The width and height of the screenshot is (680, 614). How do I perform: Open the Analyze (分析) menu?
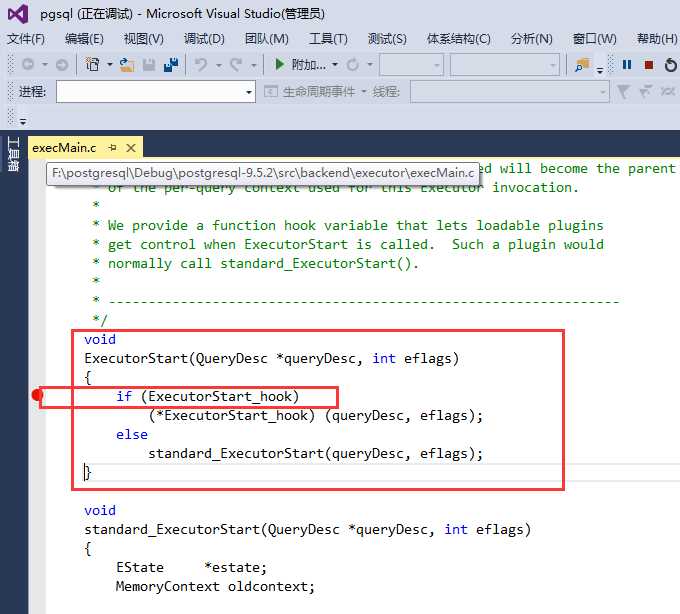pyautogui.click(x=532, y=39)
